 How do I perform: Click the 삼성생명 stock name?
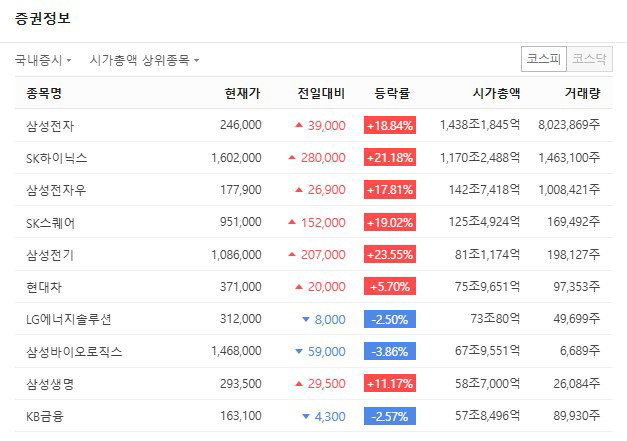click(x=50, y=384)
